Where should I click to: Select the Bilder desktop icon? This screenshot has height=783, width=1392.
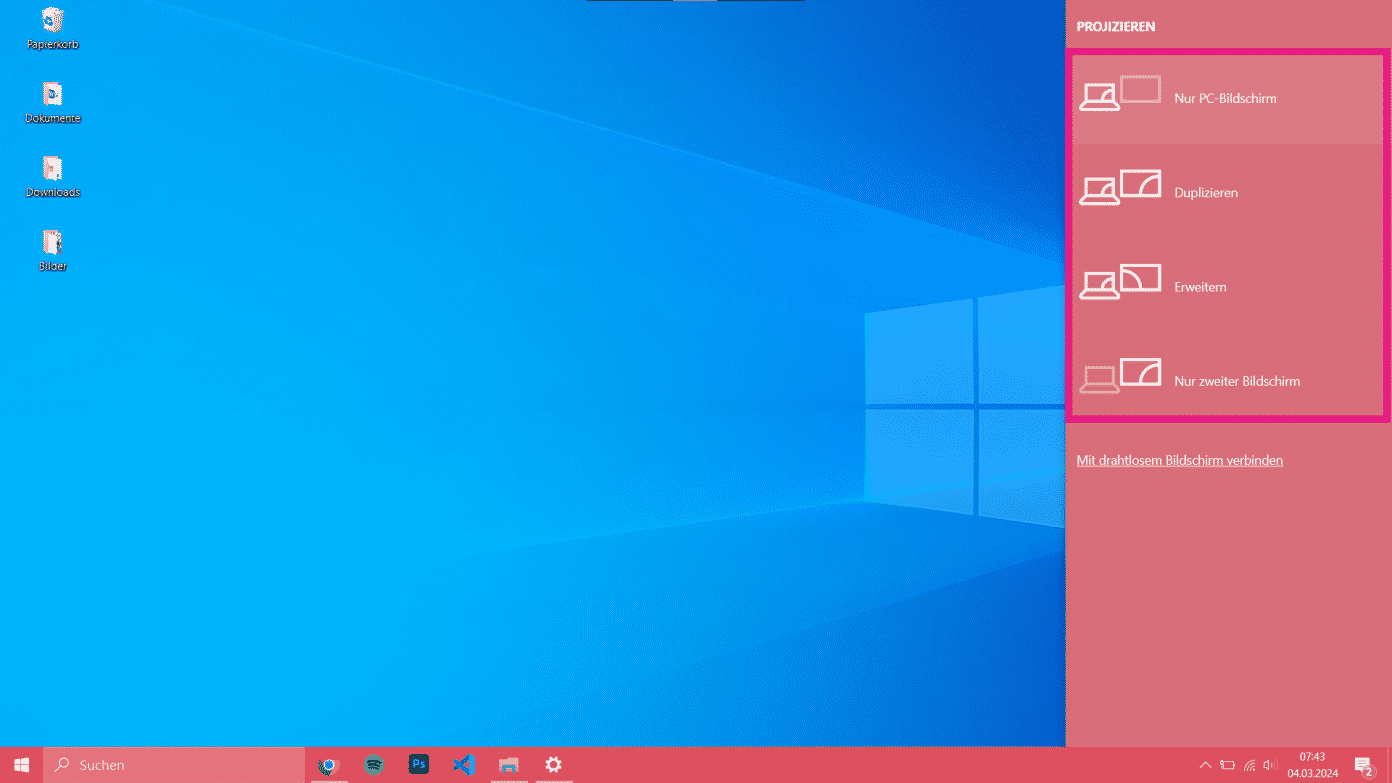click(x=53, y=251)
